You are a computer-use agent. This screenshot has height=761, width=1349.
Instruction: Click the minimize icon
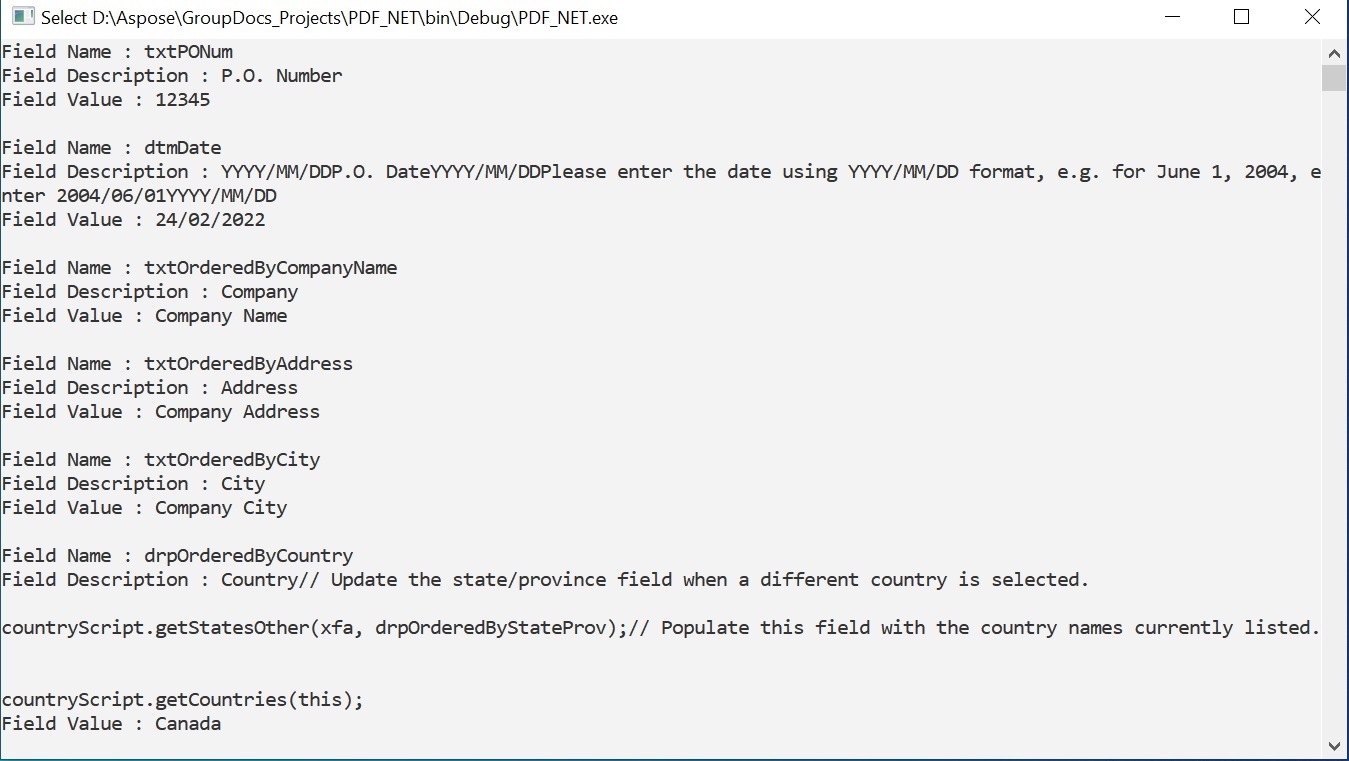(x=1170, y=17)
